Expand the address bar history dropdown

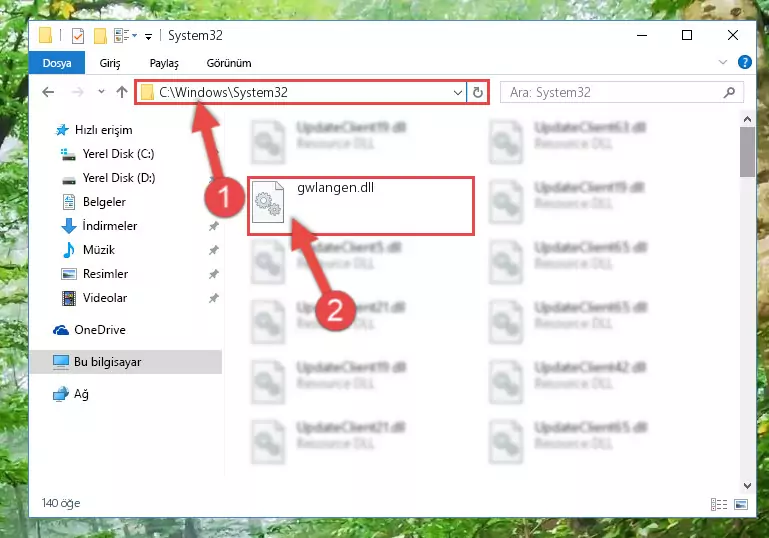(x=458, y=92)
